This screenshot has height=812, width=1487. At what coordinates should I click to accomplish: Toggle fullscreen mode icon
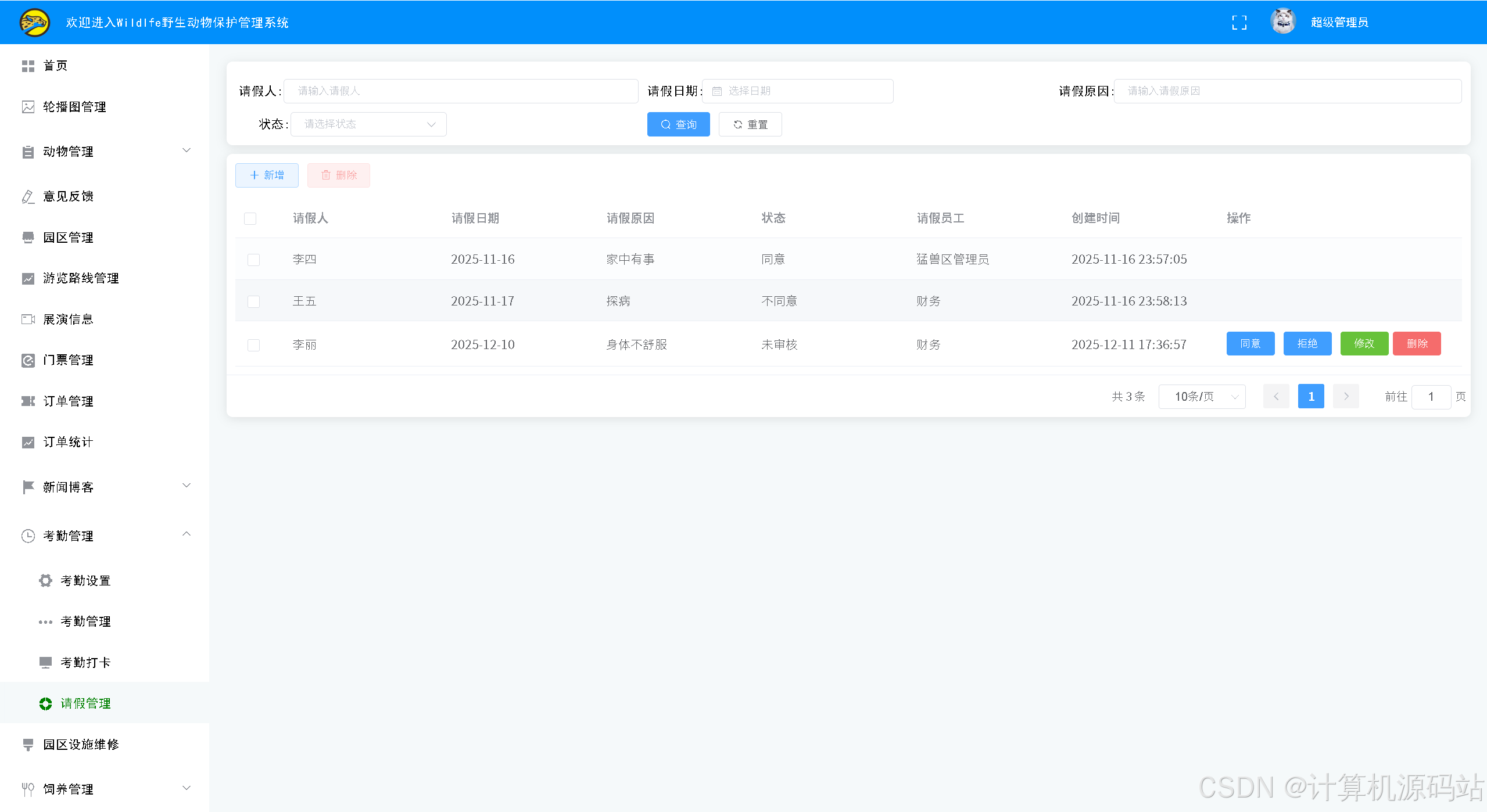point(1239,23)
